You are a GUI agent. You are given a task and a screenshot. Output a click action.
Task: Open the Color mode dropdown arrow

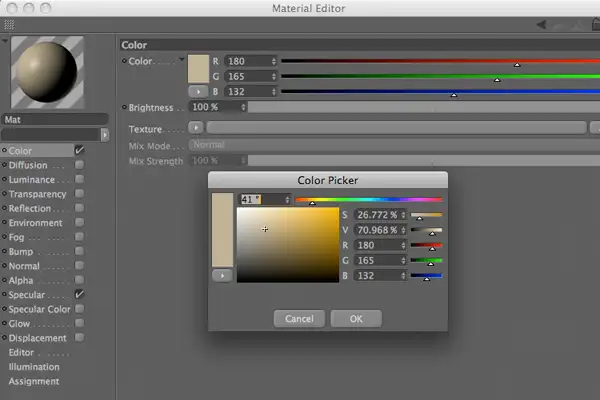pyautogui.click(x=182, y=59)
